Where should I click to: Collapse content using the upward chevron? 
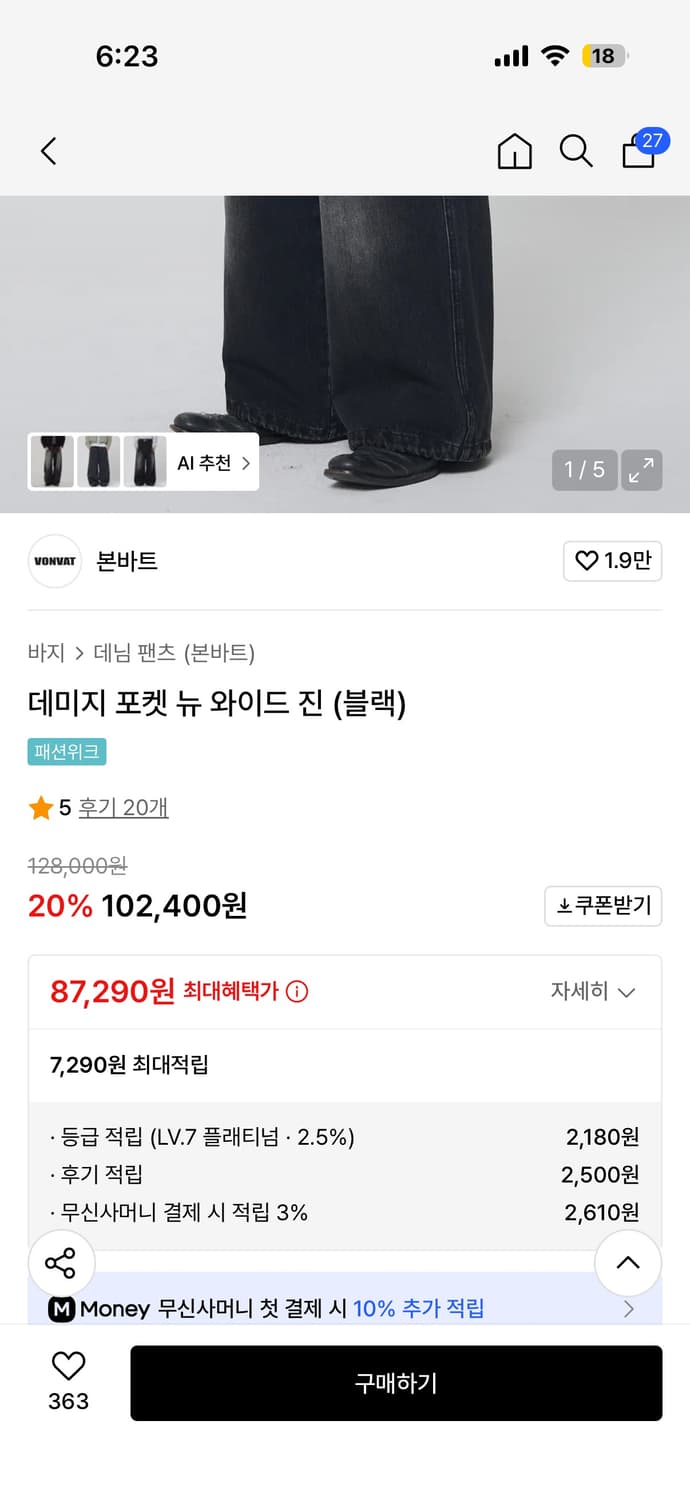point(627,1263)
